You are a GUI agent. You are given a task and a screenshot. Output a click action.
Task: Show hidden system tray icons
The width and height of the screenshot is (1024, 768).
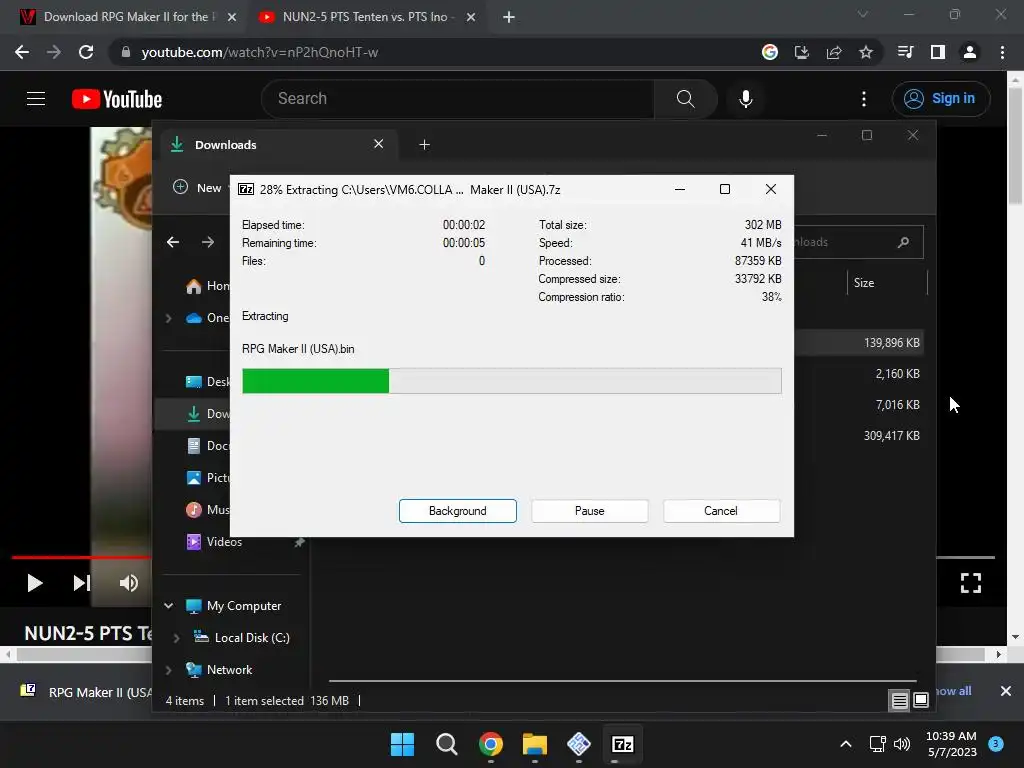846,744
